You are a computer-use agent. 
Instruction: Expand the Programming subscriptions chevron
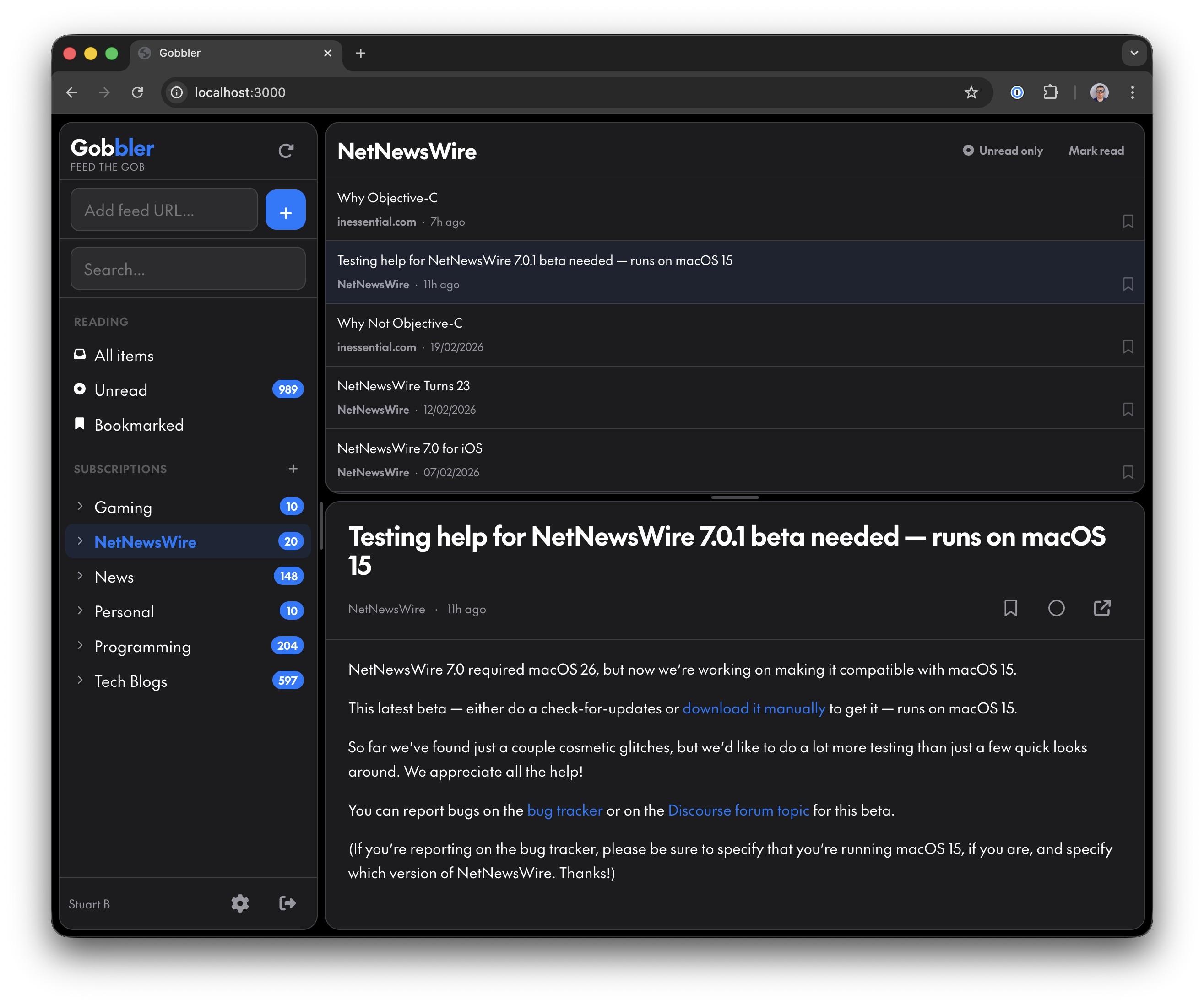click(80, 646)
